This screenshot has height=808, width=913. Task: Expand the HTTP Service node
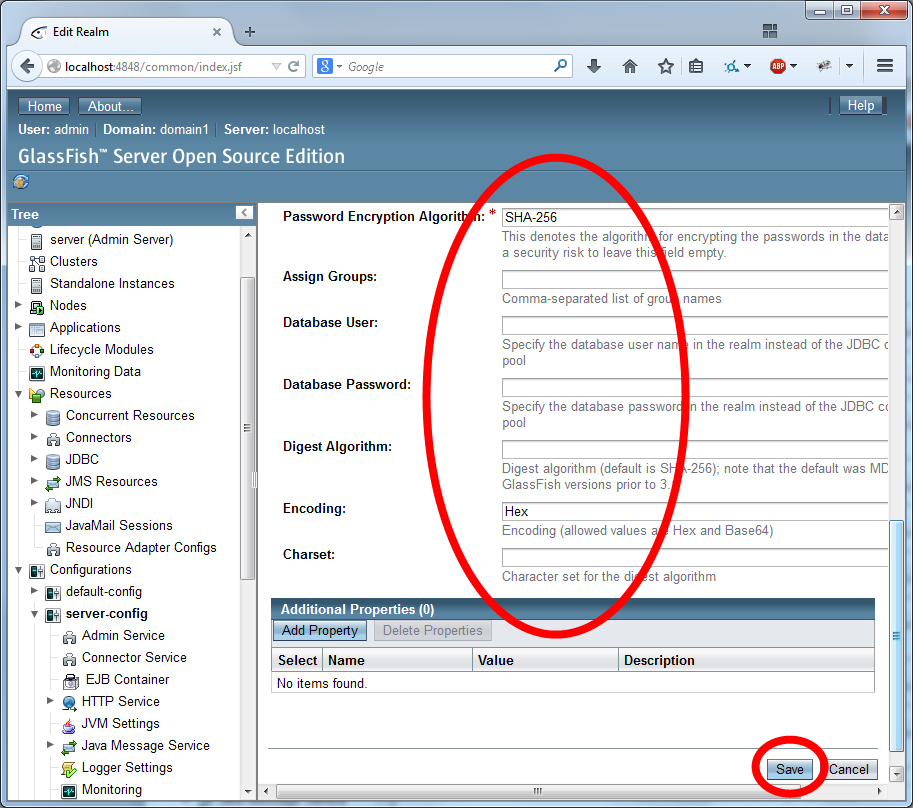click(50, 701)
